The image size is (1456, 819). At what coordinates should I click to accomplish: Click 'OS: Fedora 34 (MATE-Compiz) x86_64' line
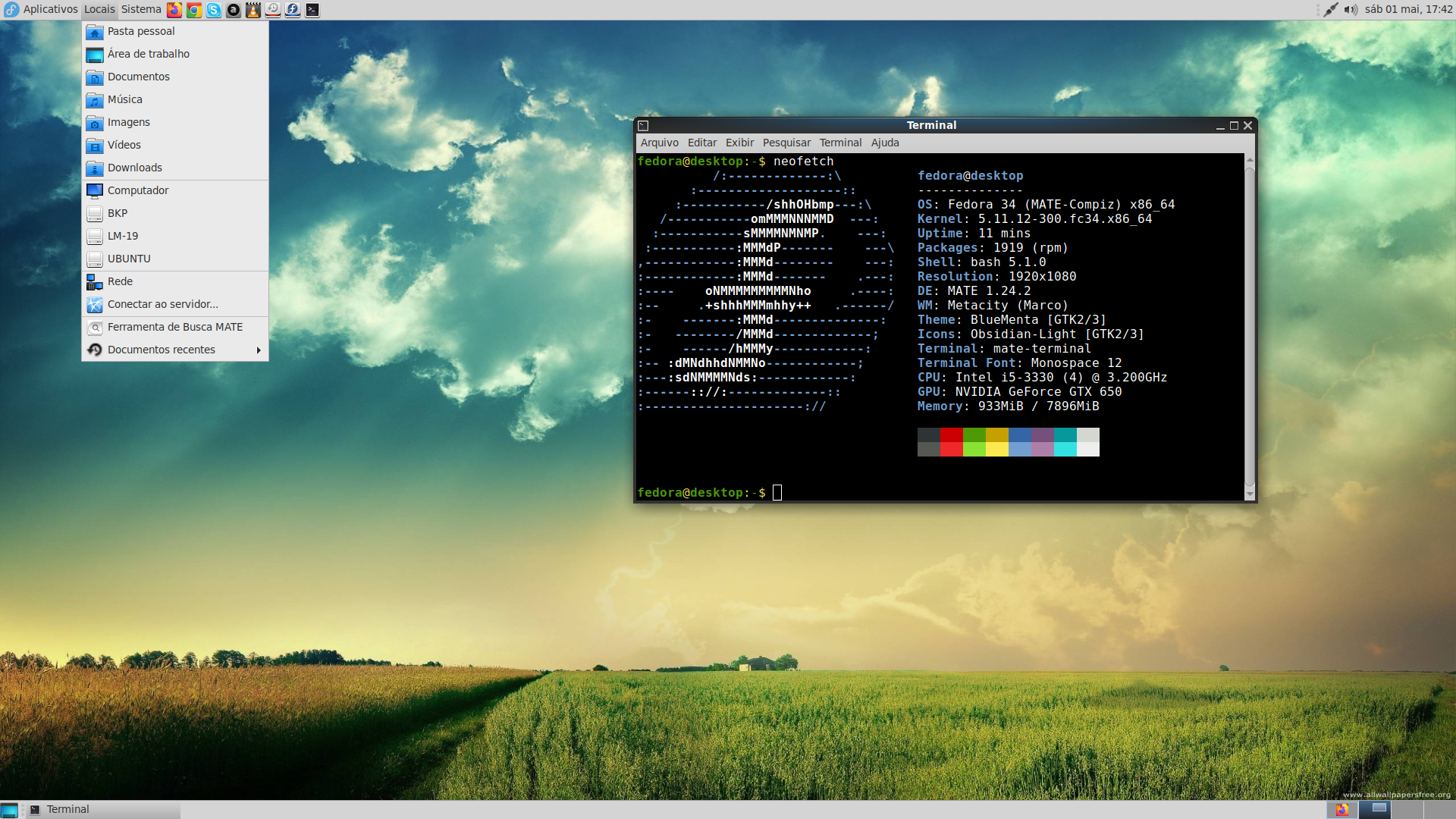1046,205
